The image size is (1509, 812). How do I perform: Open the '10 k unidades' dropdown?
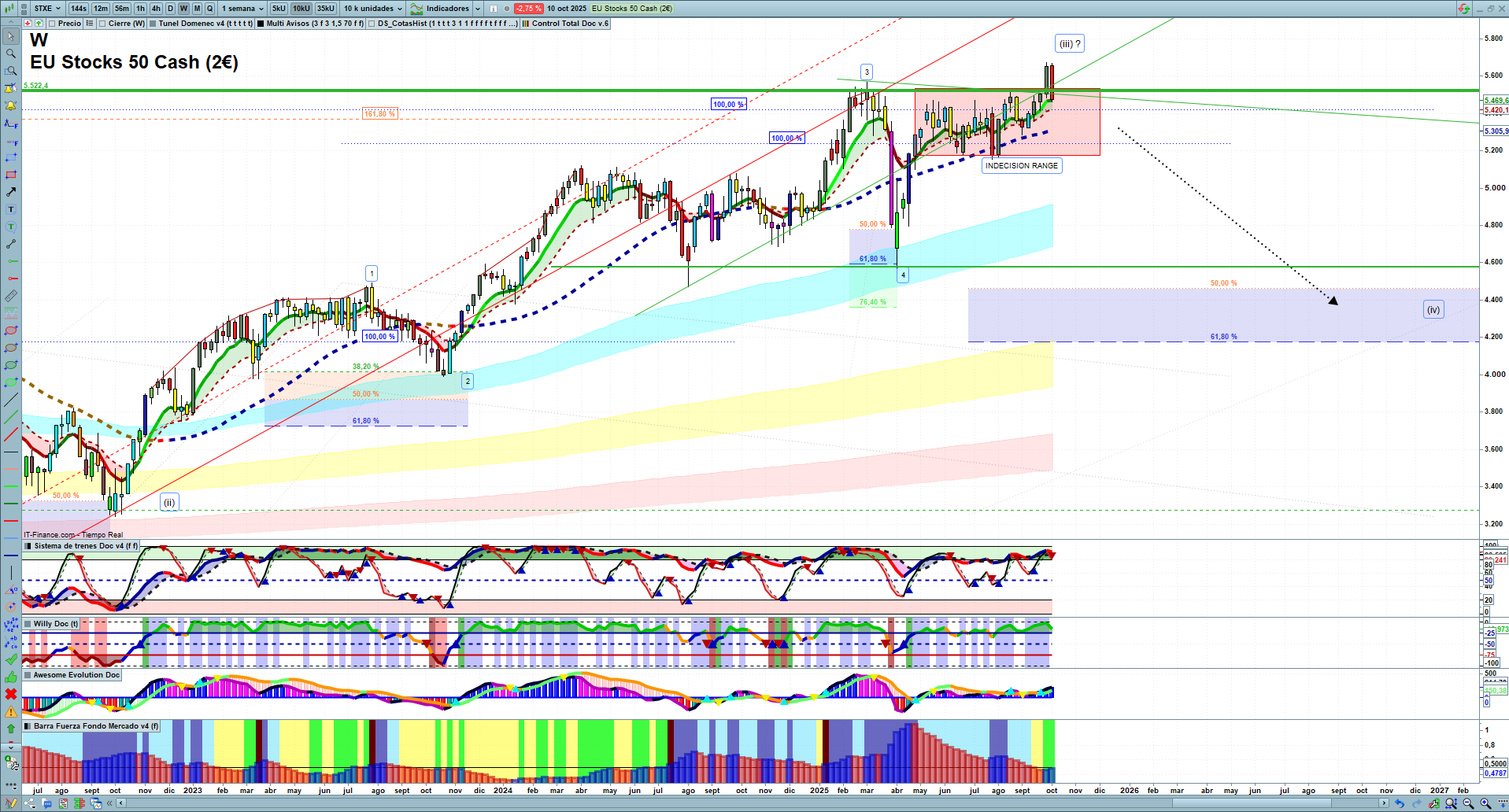tap(373, 9)
